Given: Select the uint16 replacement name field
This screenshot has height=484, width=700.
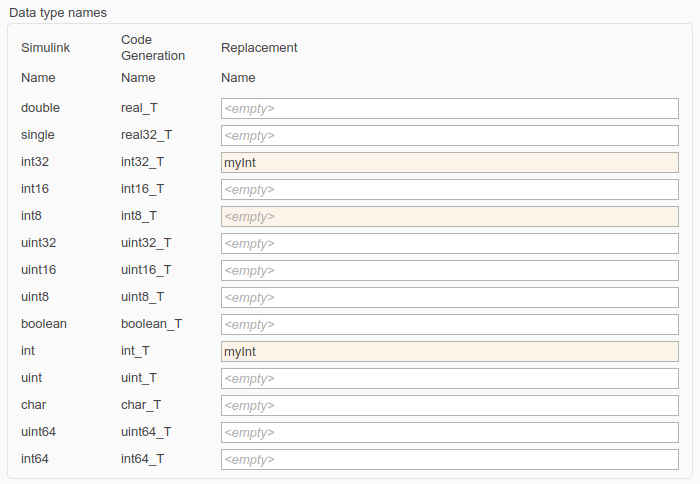Looking at the screenshot, I should [x=449, y=270].
